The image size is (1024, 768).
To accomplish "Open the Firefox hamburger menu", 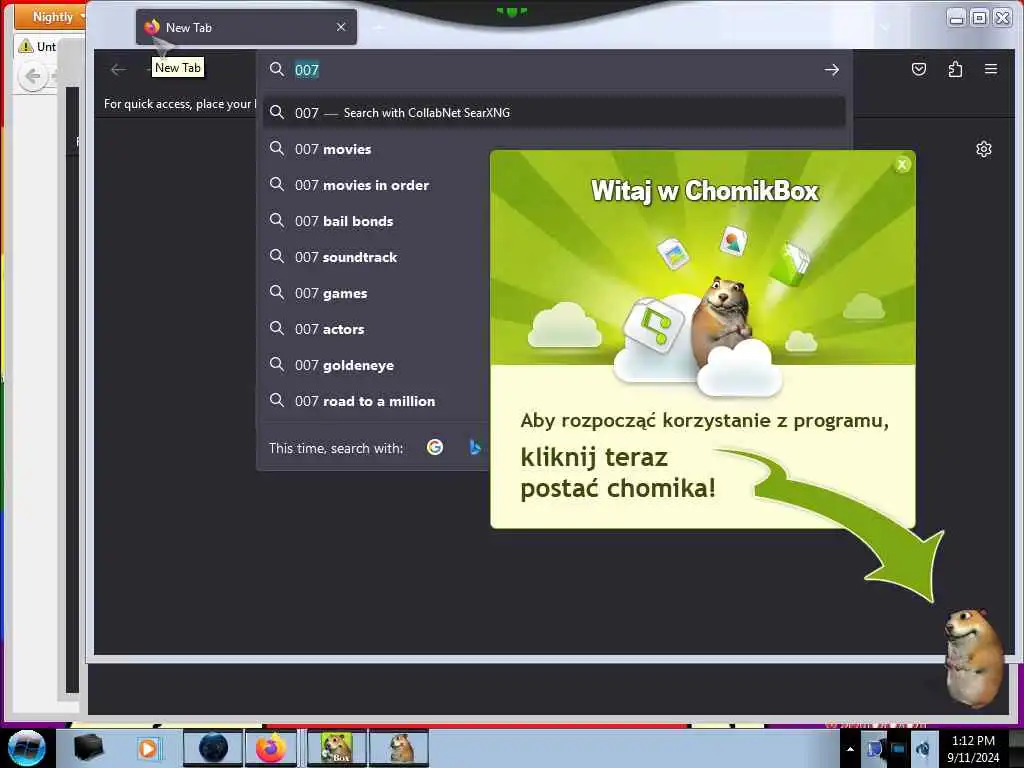I will click(x=991, y=69).
